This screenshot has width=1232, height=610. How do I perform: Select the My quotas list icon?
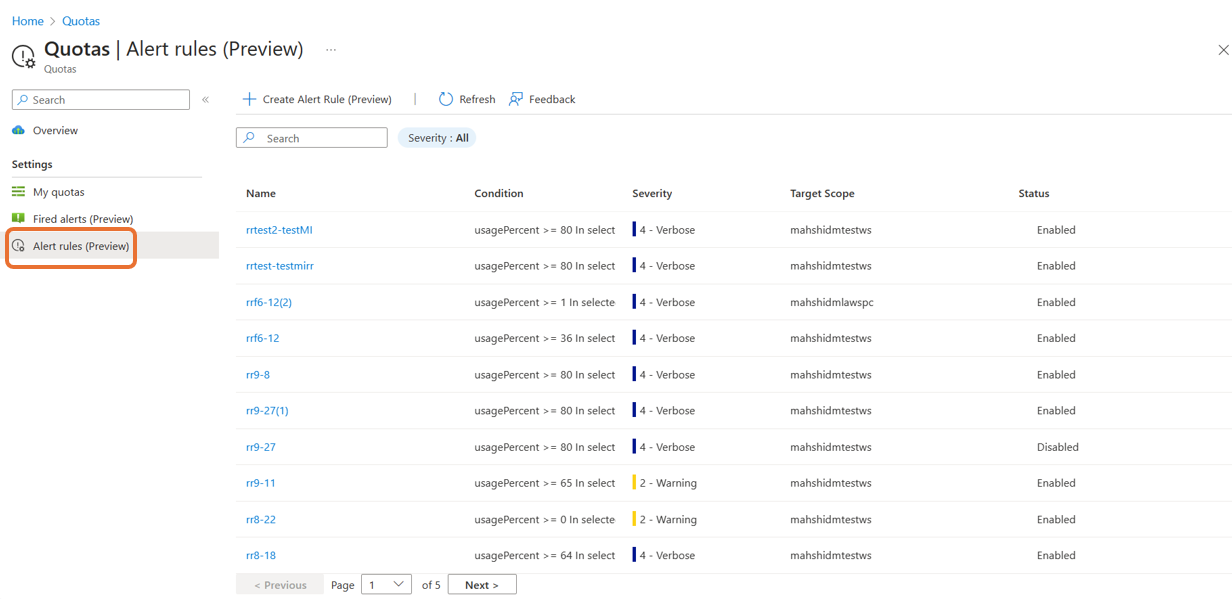(18, 191)
